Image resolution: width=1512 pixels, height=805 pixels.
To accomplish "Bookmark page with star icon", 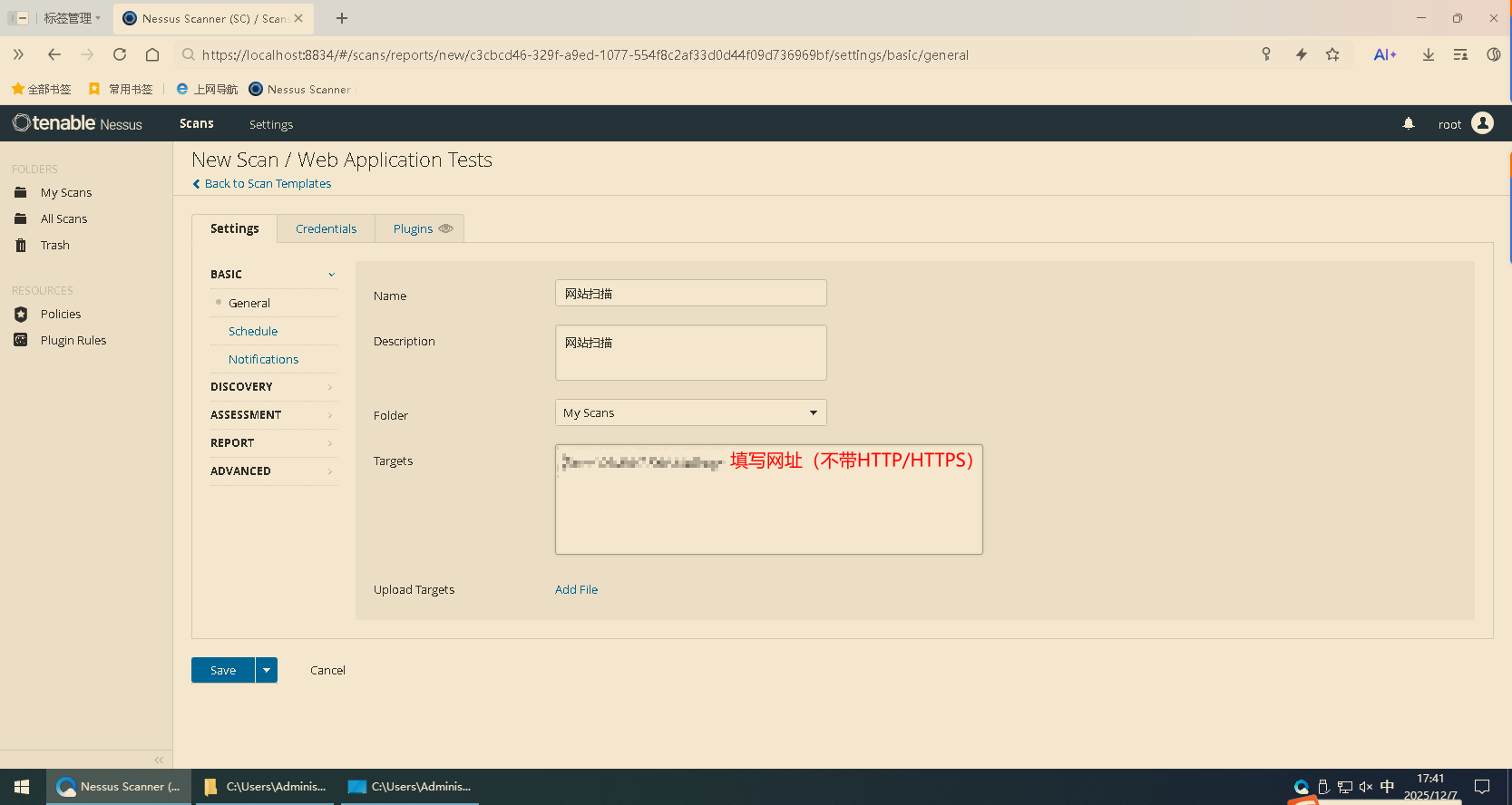I will pos(1332,54).
